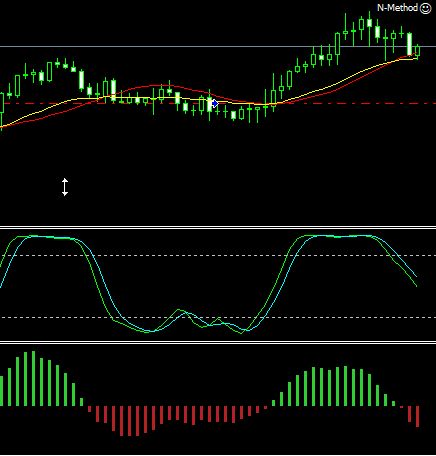This screenshot has height=456, width=436.
Task: Select the lower dashed oscillator level line
Action: pyautogui.click(x=218, y=317)
